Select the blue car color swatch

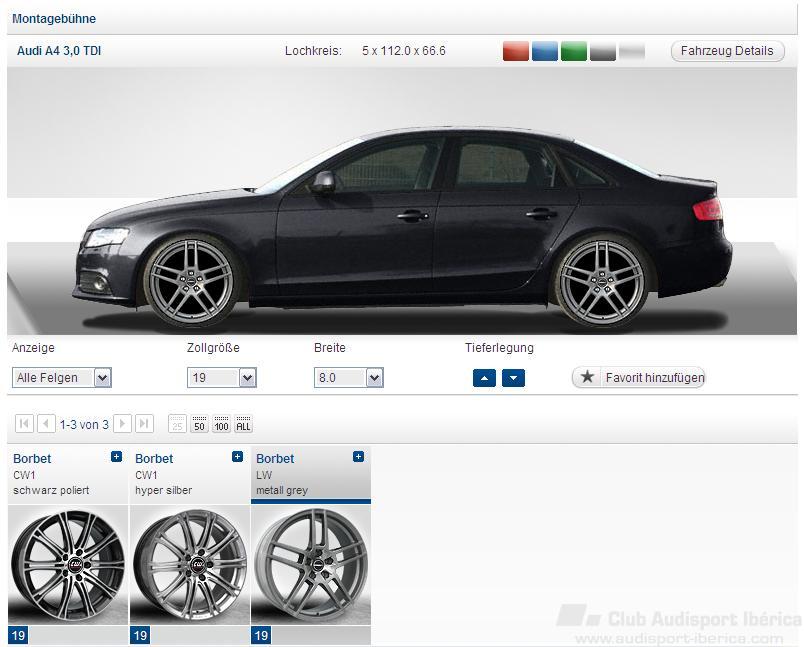point(545,51)
